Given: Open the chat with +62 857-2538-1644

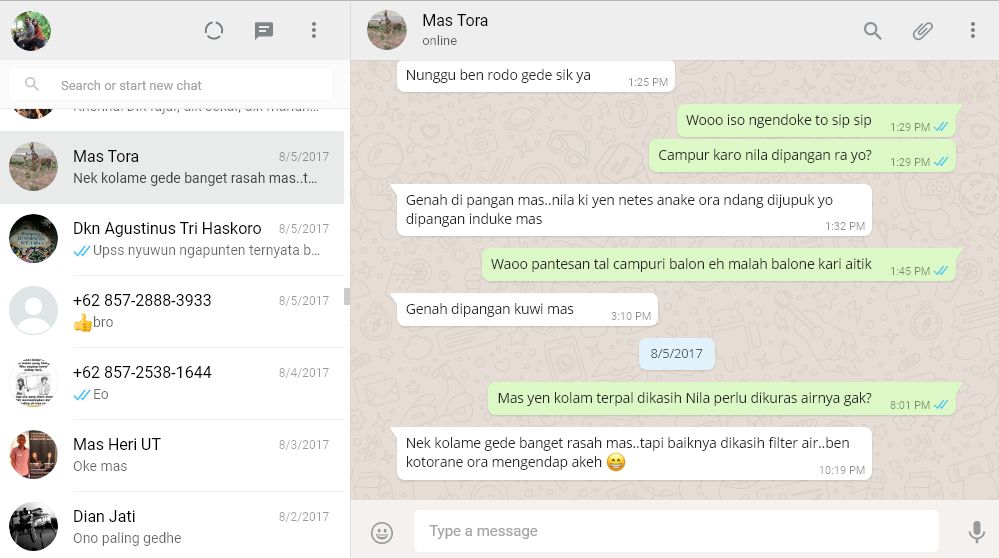Looking at the screenshot, I should (172, 383).
